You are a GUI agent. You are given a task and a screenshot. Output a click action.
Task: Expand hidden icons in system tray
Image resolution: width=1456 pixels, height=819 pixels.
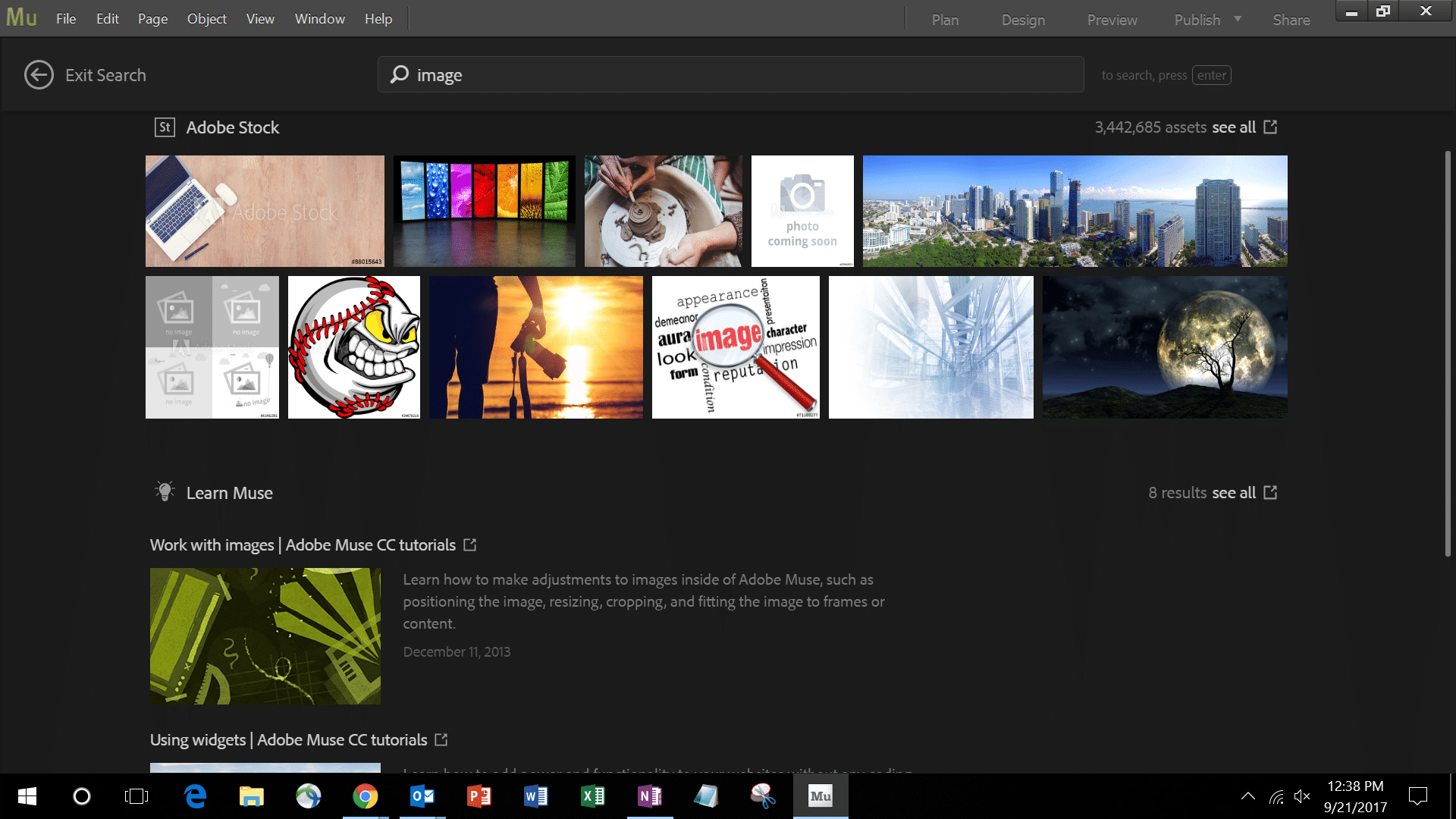[1248, 796]
